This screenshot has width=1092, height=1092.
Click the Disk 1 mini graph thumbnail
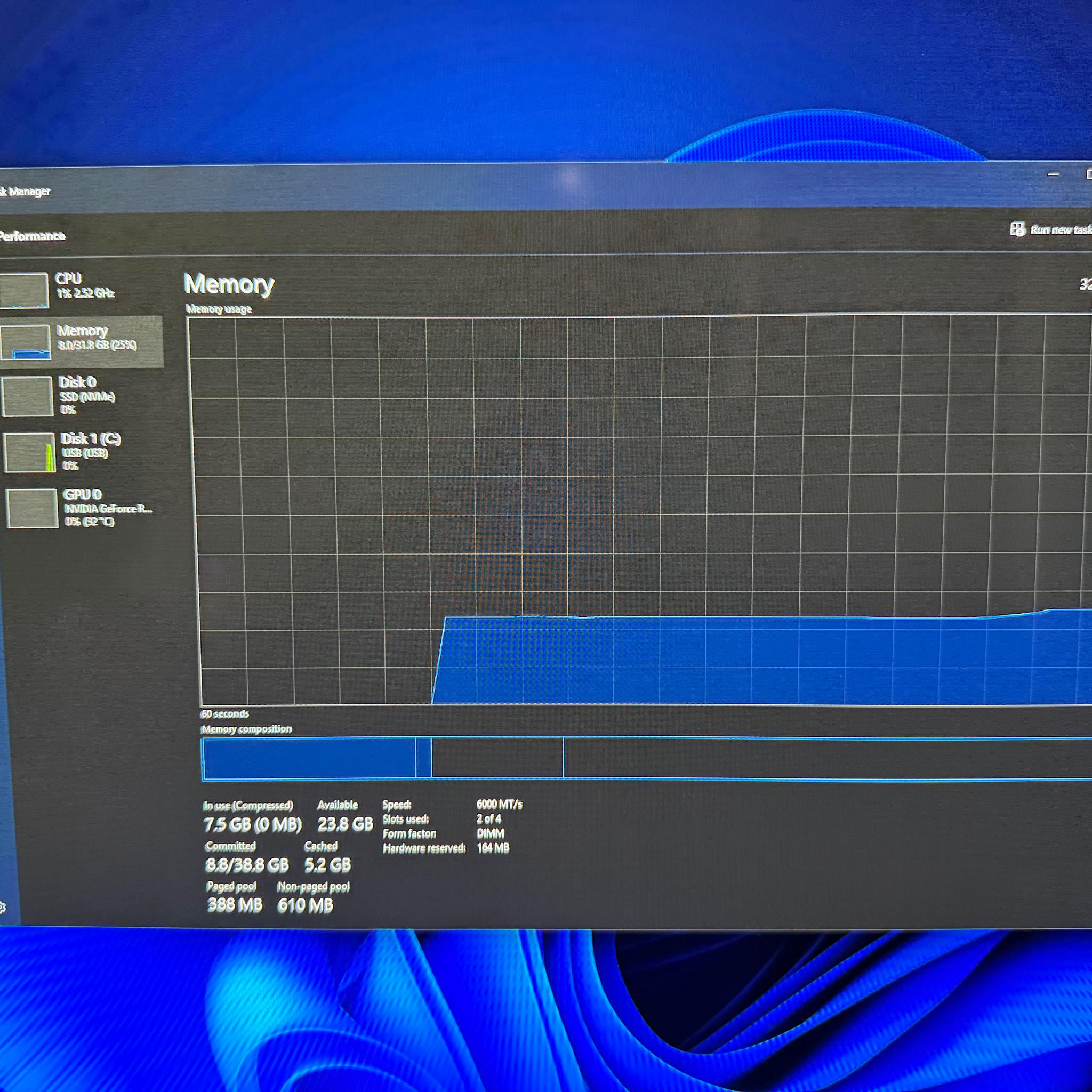click(30, 452)
